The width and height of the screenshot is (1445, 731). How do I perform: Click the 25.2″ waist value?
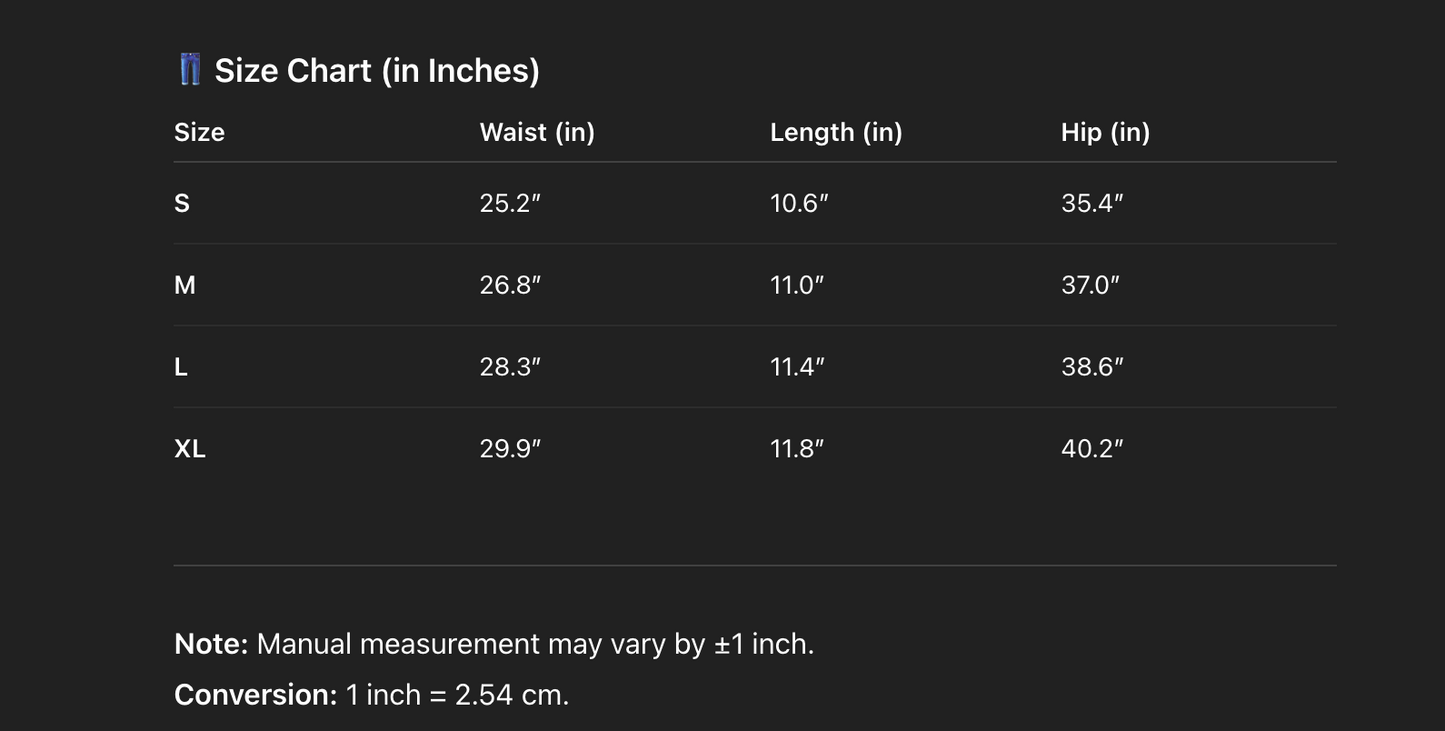click(510, 203)
